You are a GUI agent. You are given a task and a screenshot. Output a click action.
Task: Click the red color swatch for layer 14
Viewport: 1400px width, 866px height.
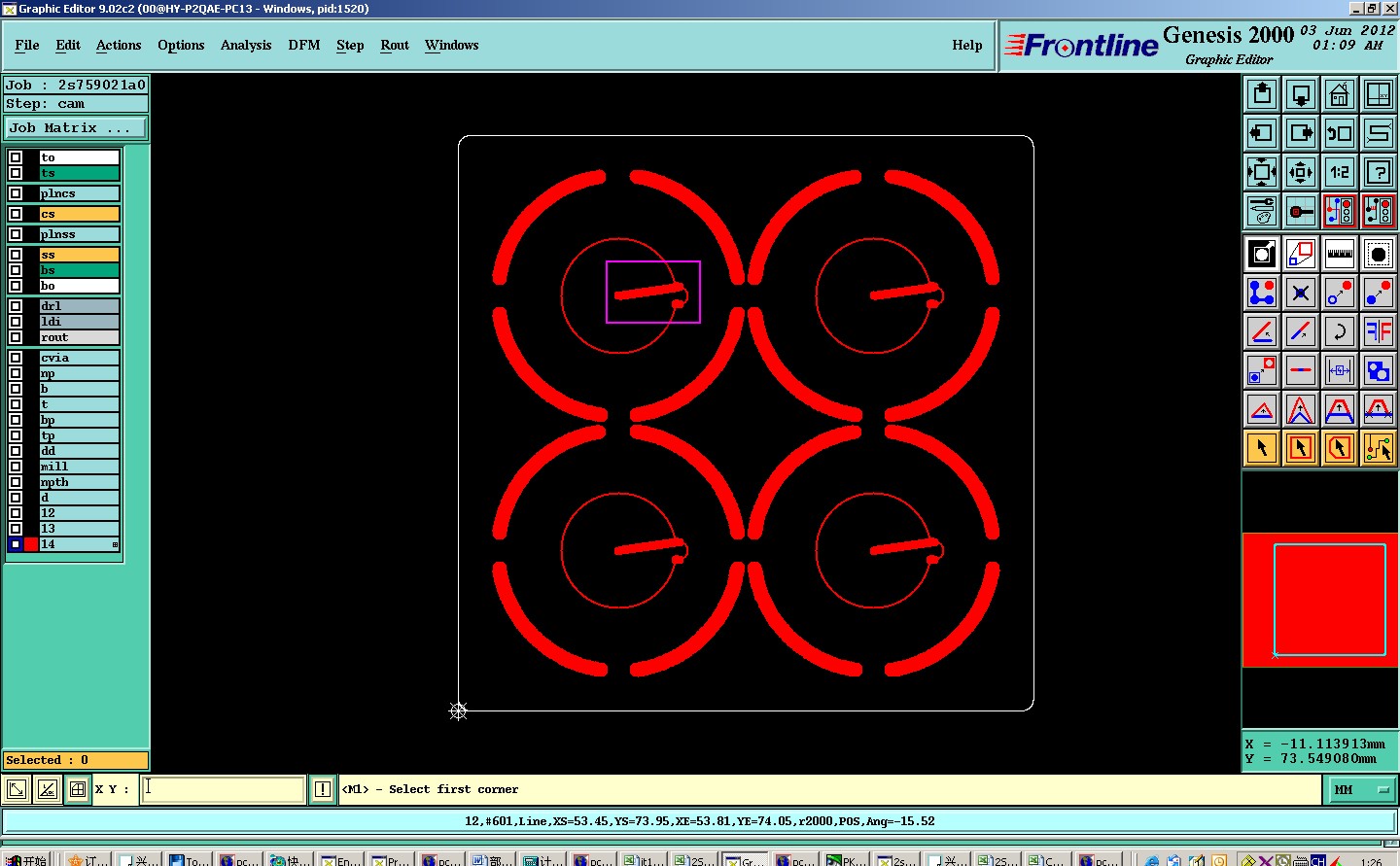pos(31,544)
